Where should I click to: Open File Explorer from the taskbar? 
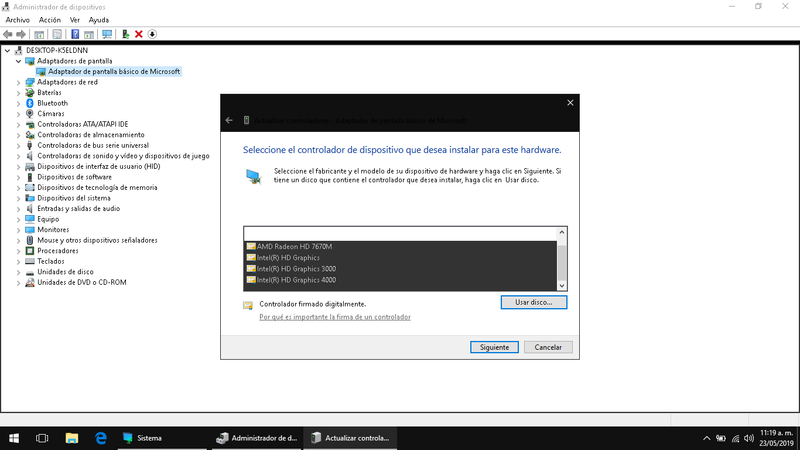coord(72,438)
